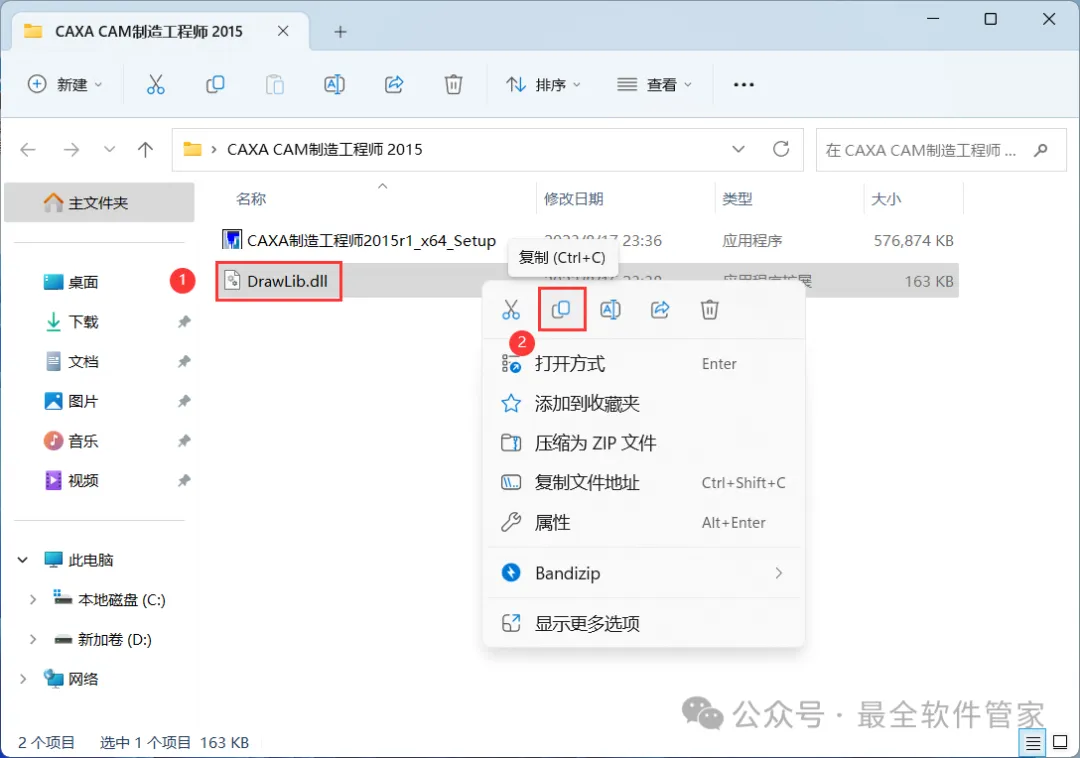
Task: Open the address bar history dropdown
Action: tap(738, 149)
